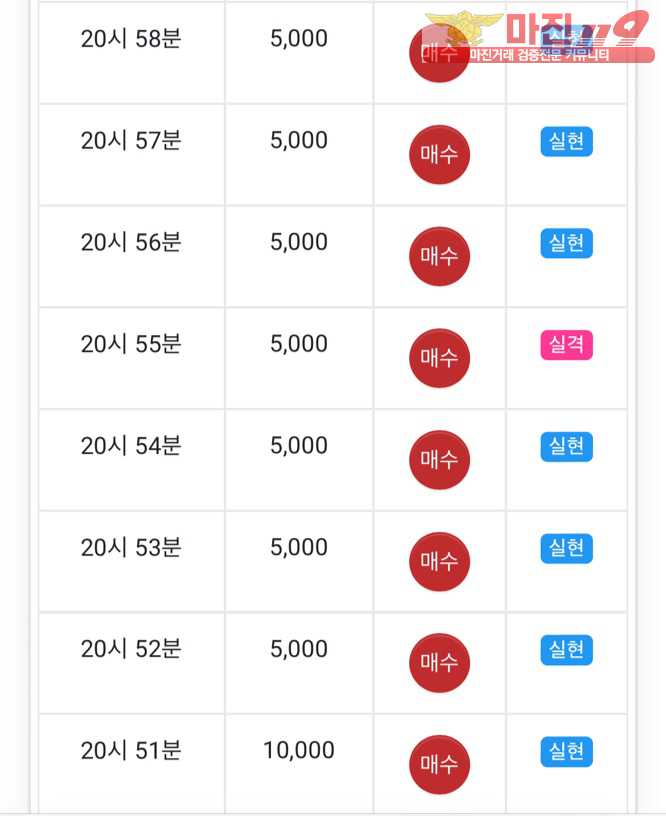Click the 매수 circle for 20시 57분
The image size is (666, 816).
[438, 155]
